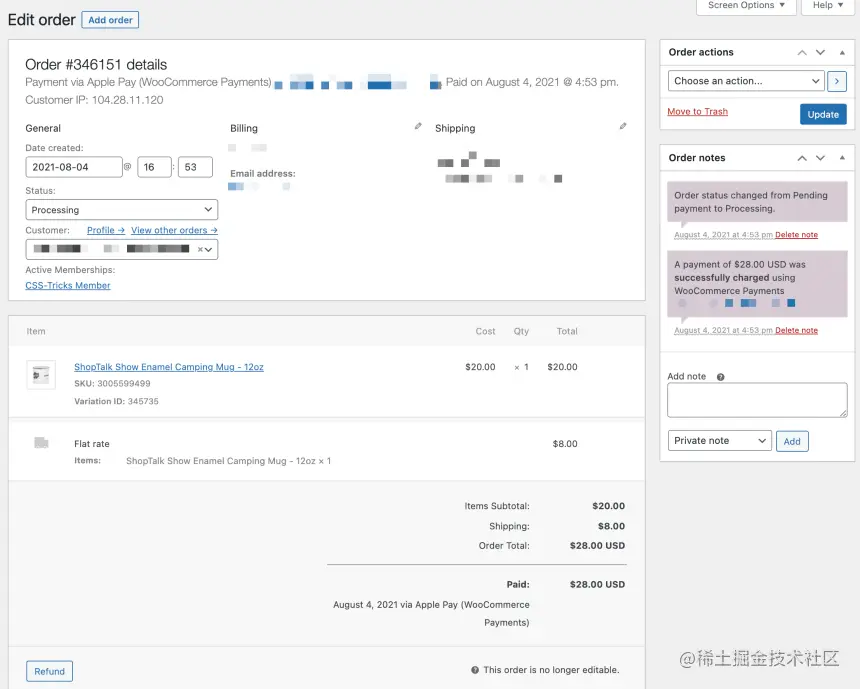Open the CSS-Tricks Member membership link
Image resolution: width=860 pixels, height=689 pixels.
point(68,285)
